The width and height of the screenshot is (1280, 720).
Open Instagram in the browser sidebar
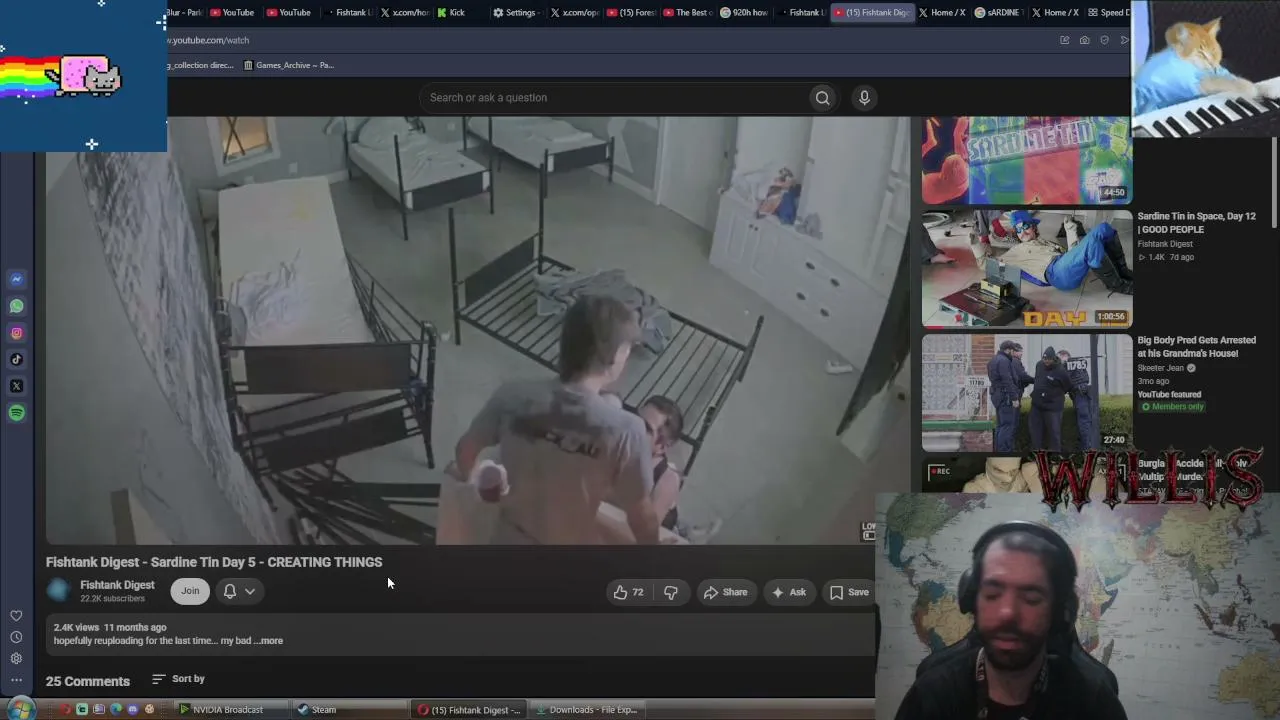[x=16, y=333]
